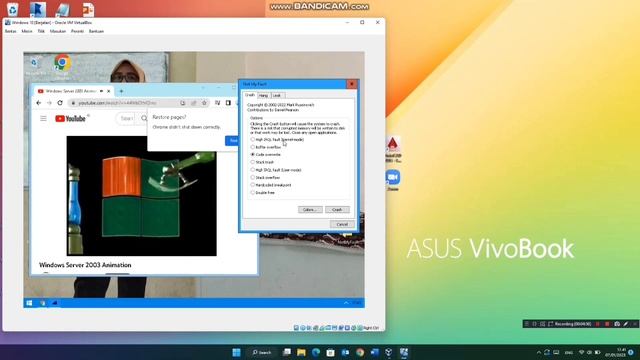
Task: Open the Colors... dialog button
Action: [x=310, y=210]
